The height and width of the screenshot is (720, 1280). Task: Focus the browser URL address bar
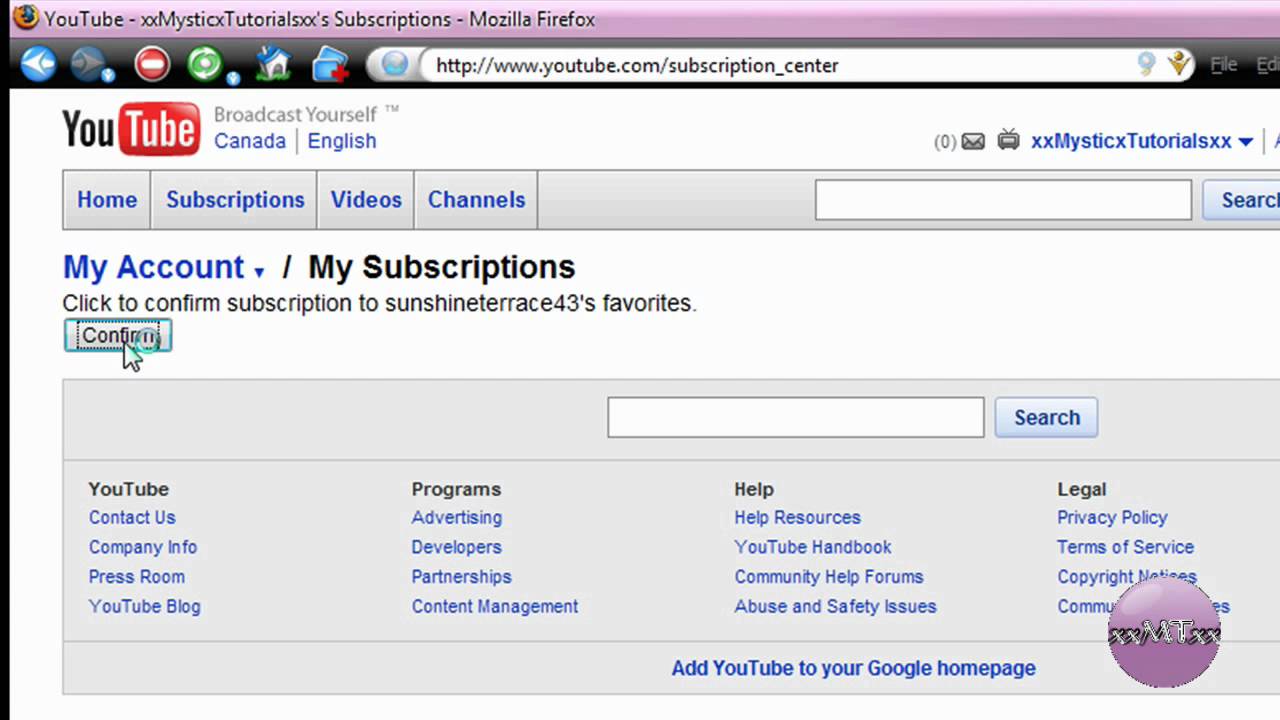[780, 66]
